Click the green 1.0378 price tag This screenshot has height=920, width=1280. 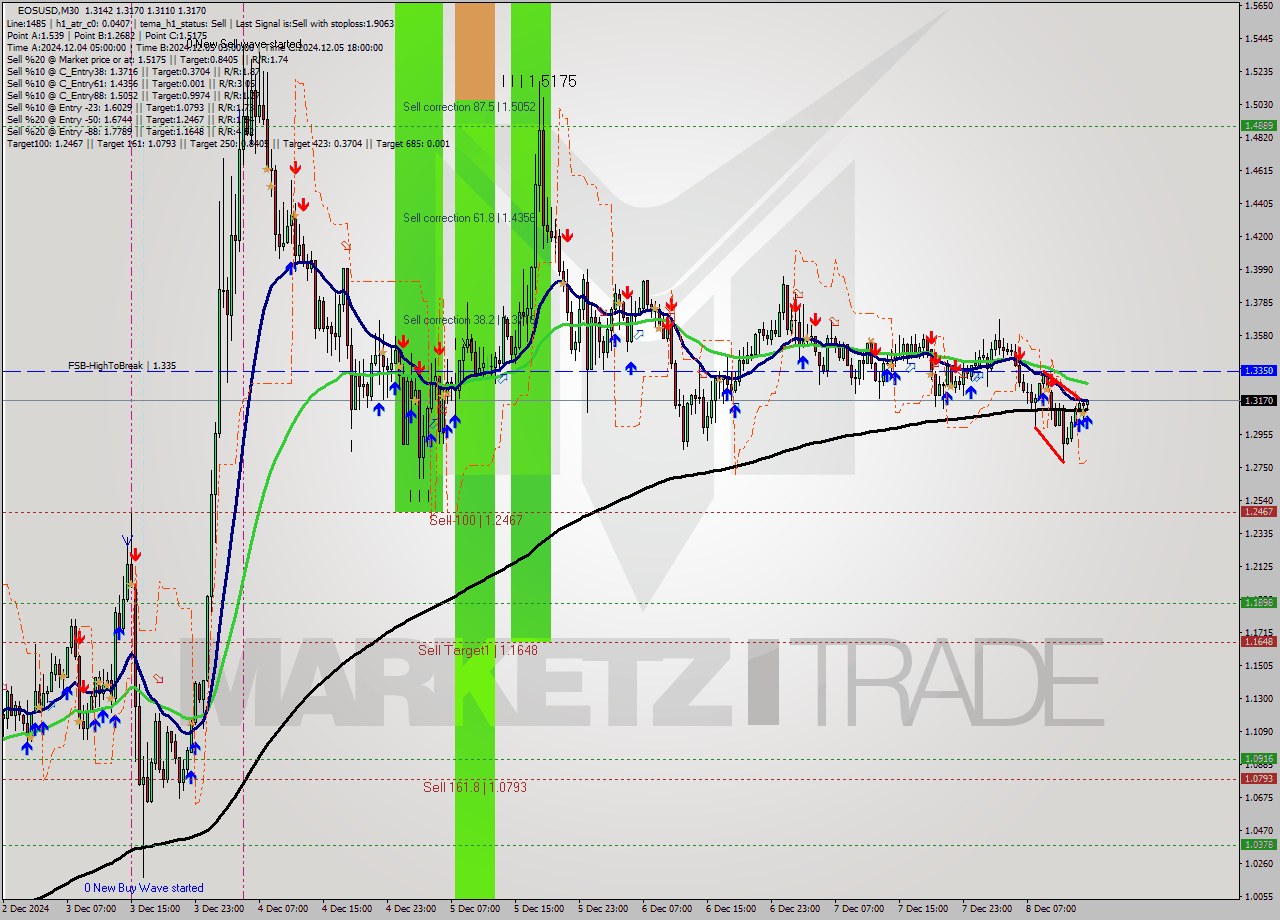[1258, 844]
